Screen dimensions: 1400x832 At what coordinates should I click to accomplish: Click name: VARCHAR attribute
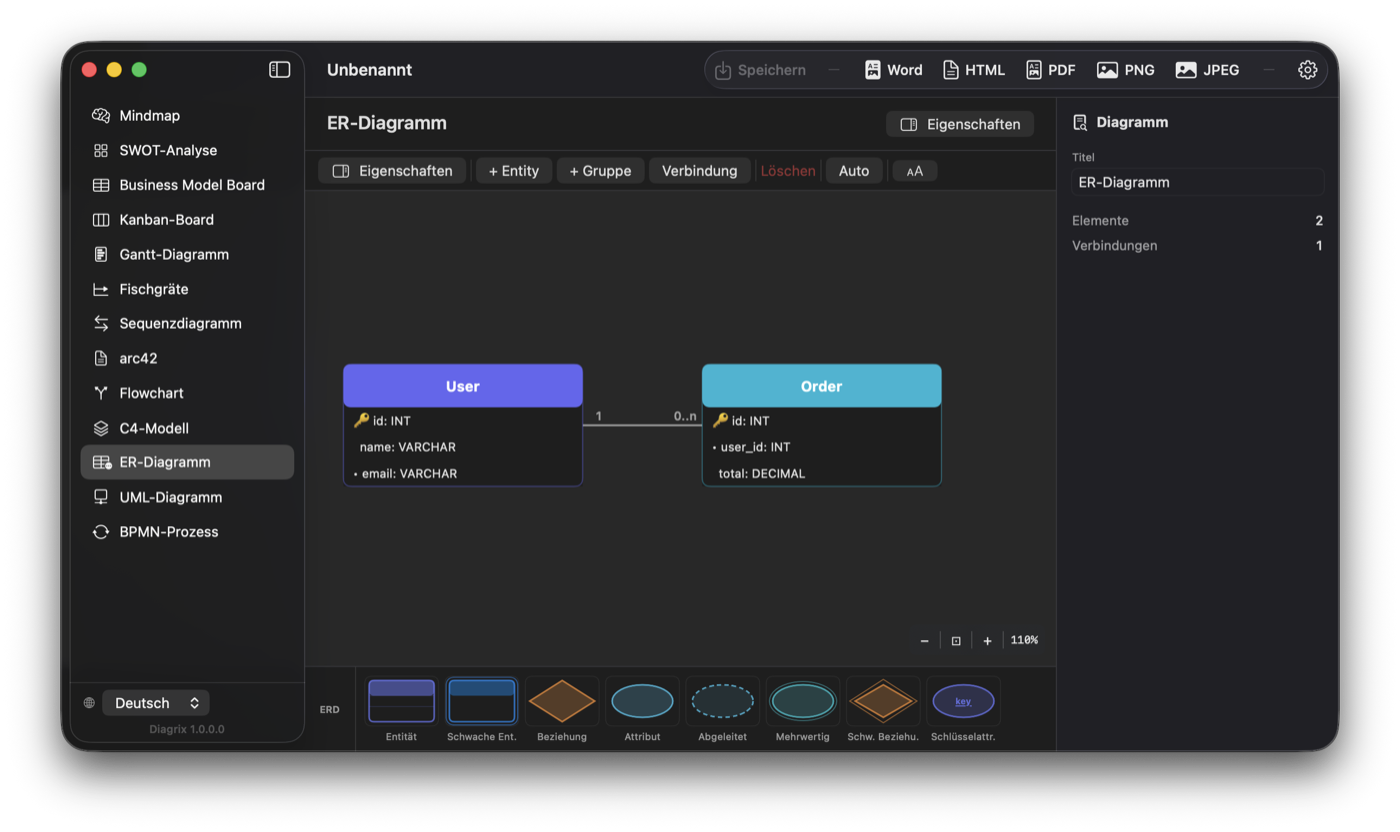pyautogui.click(x=463, y=447)
